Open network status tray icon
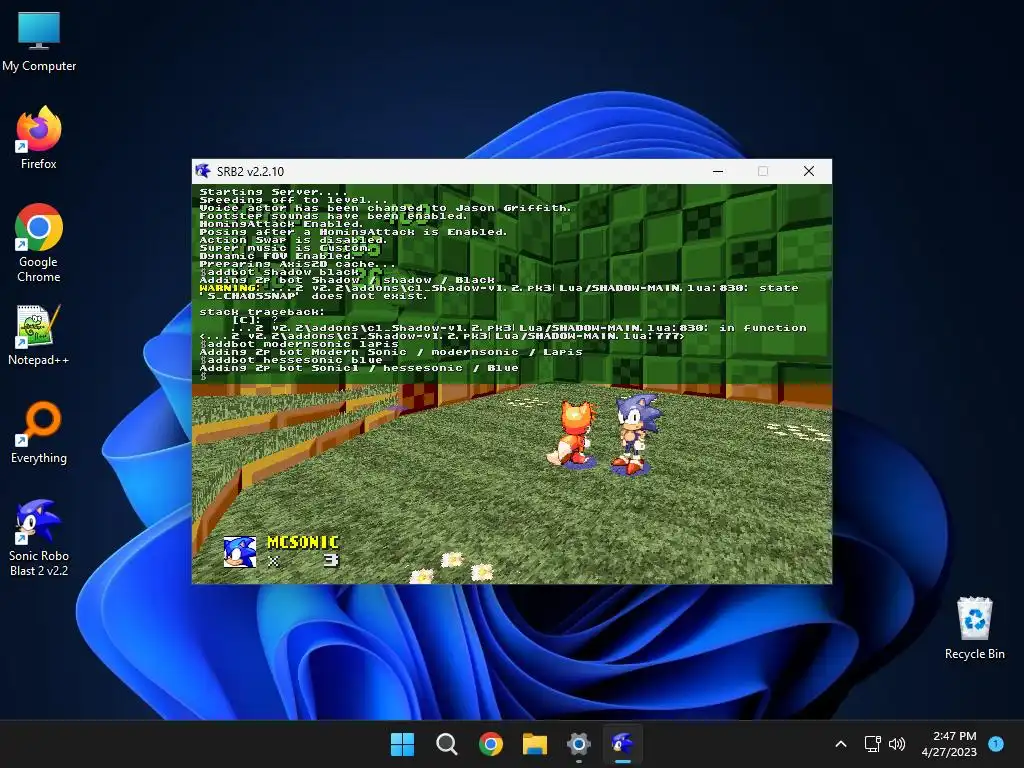The width and height of the screenshot is (1024, 768). coord(872,744)
